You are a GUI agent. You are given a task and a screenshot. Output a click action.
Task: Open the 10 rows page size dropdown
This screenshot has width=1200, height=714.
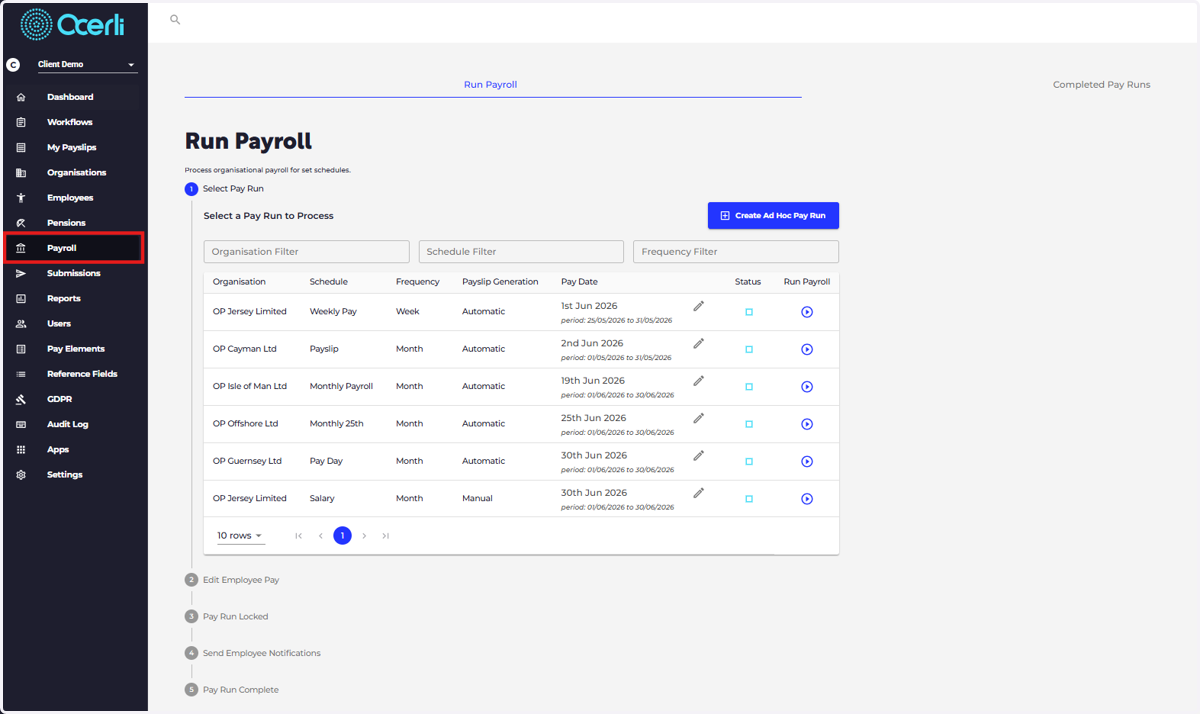(x=240, y=536)
